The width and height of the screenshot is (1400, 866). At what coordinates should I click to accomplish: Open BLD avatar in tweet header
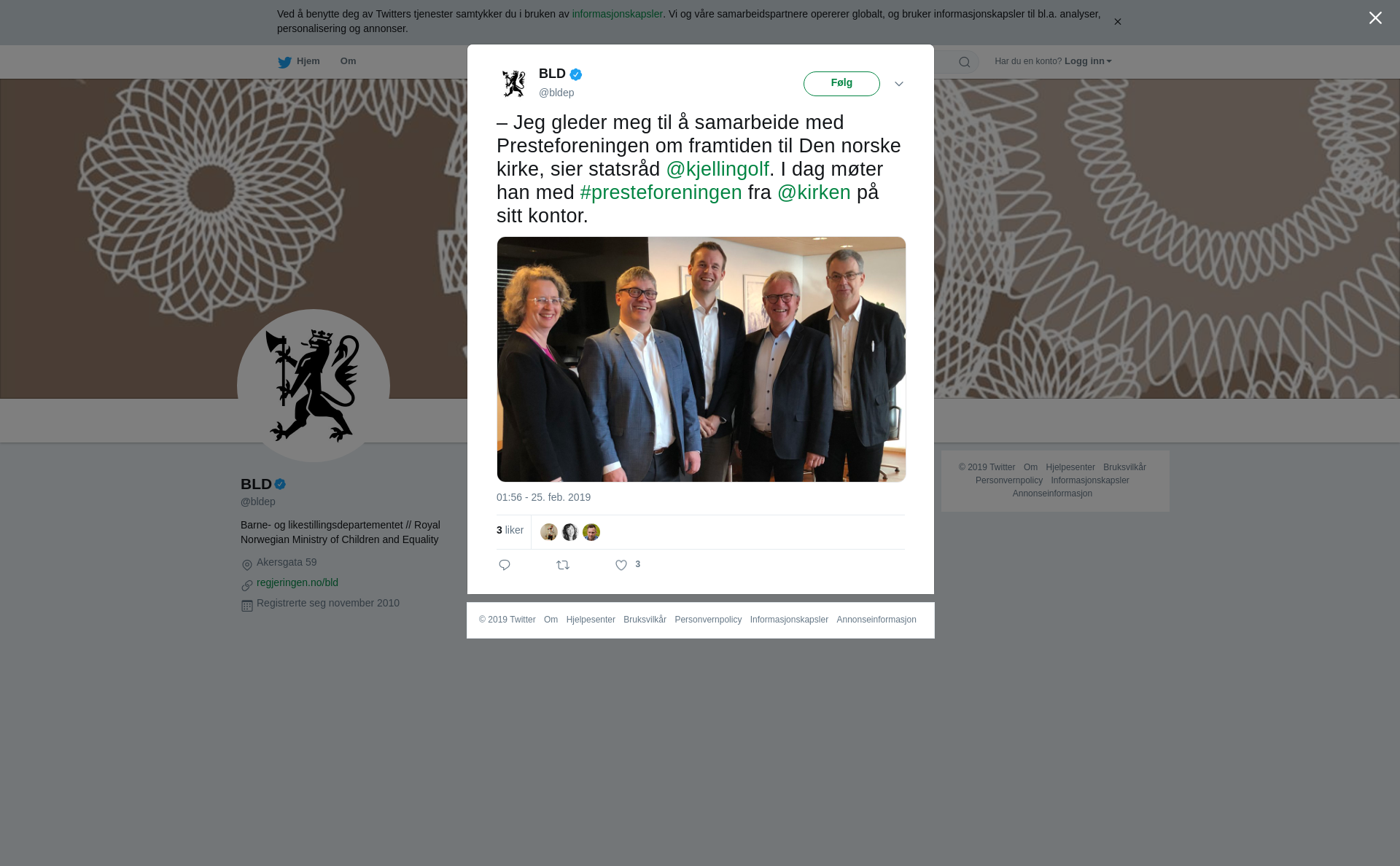coord(514,83)
